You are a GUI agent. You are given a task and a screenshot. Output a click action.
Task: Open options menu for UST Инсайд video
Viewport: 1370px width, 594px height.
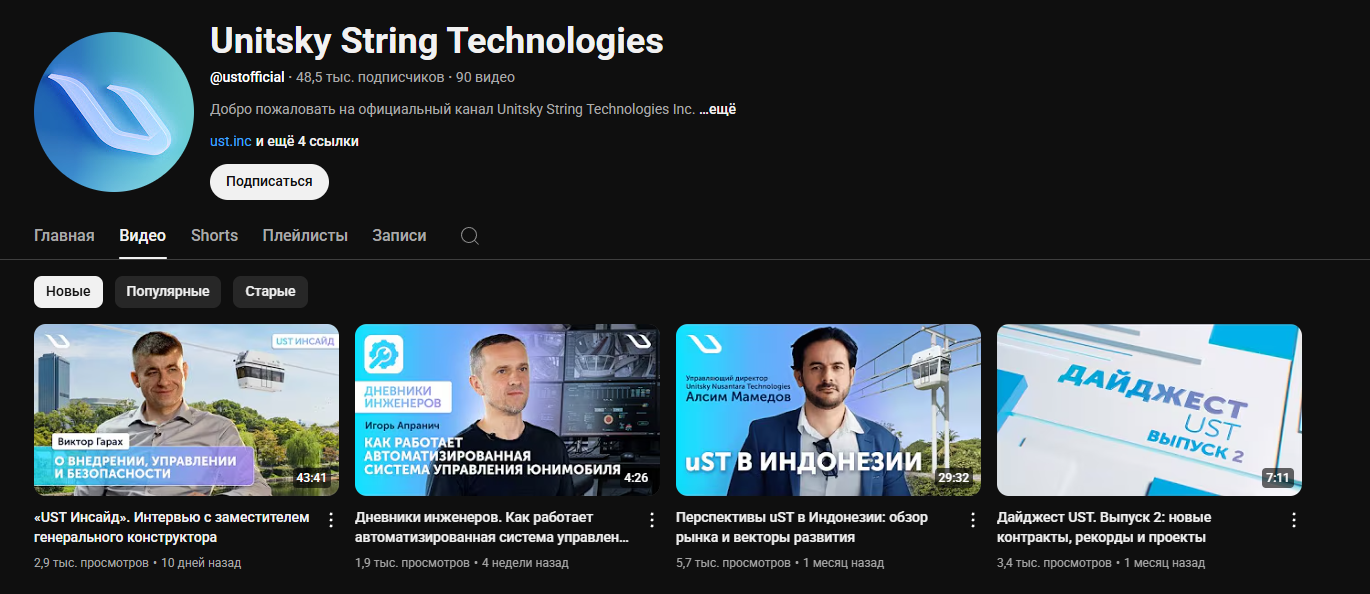(x=332, y=520)
